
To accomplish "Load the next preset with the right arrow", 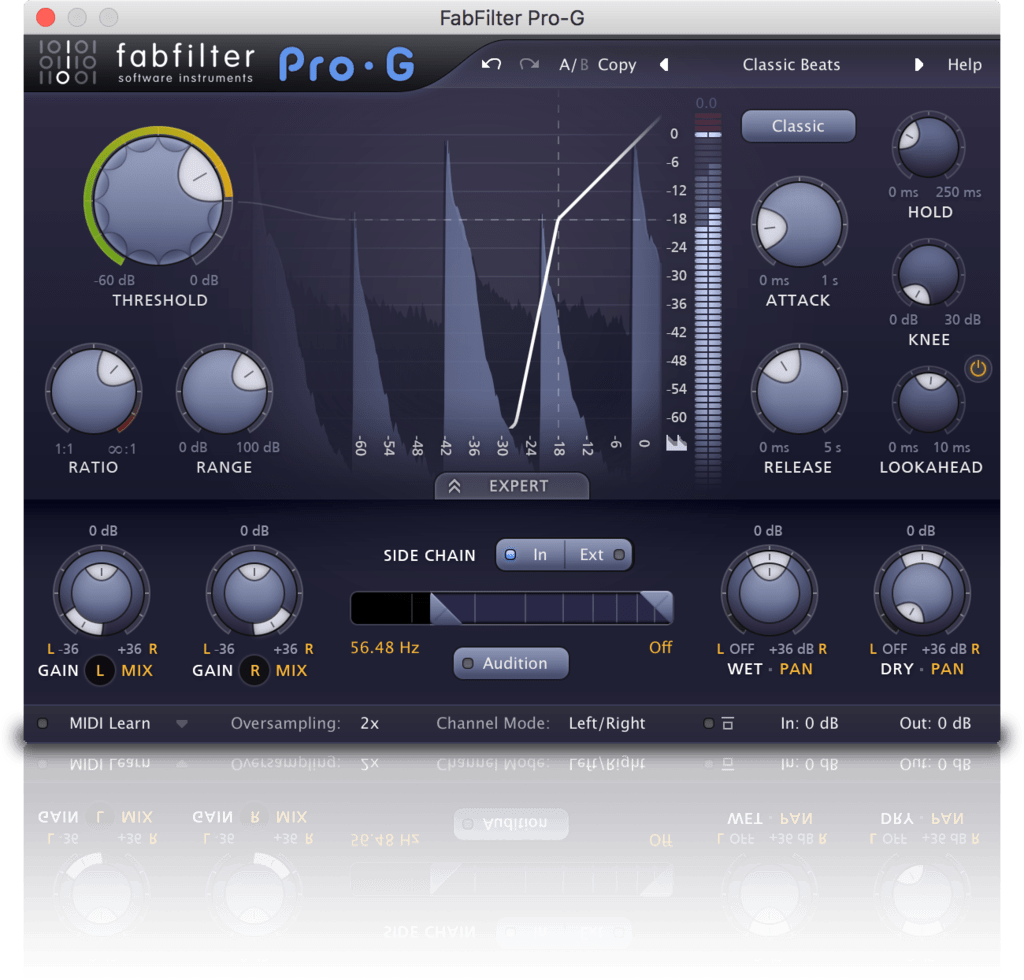I will pos(919,64).
